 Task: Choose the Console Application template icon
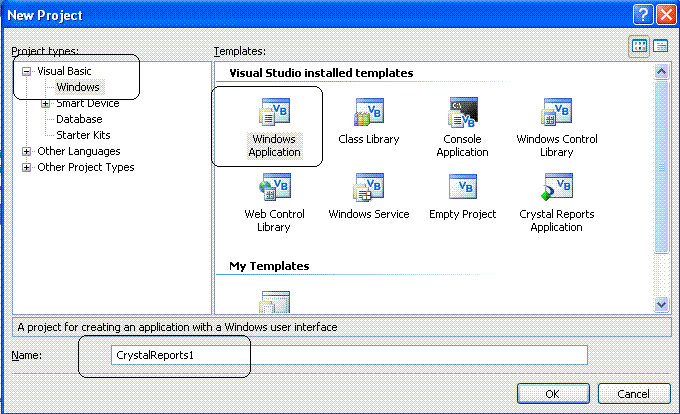463,112
